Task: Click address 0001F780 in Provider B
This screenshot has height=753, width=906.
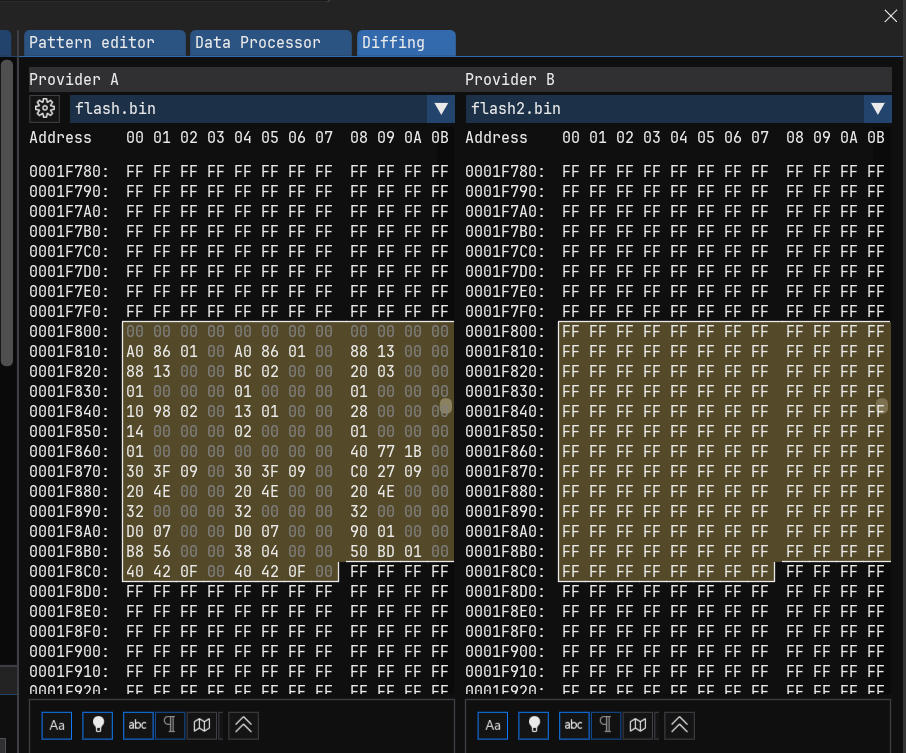Action: [505, 172]
